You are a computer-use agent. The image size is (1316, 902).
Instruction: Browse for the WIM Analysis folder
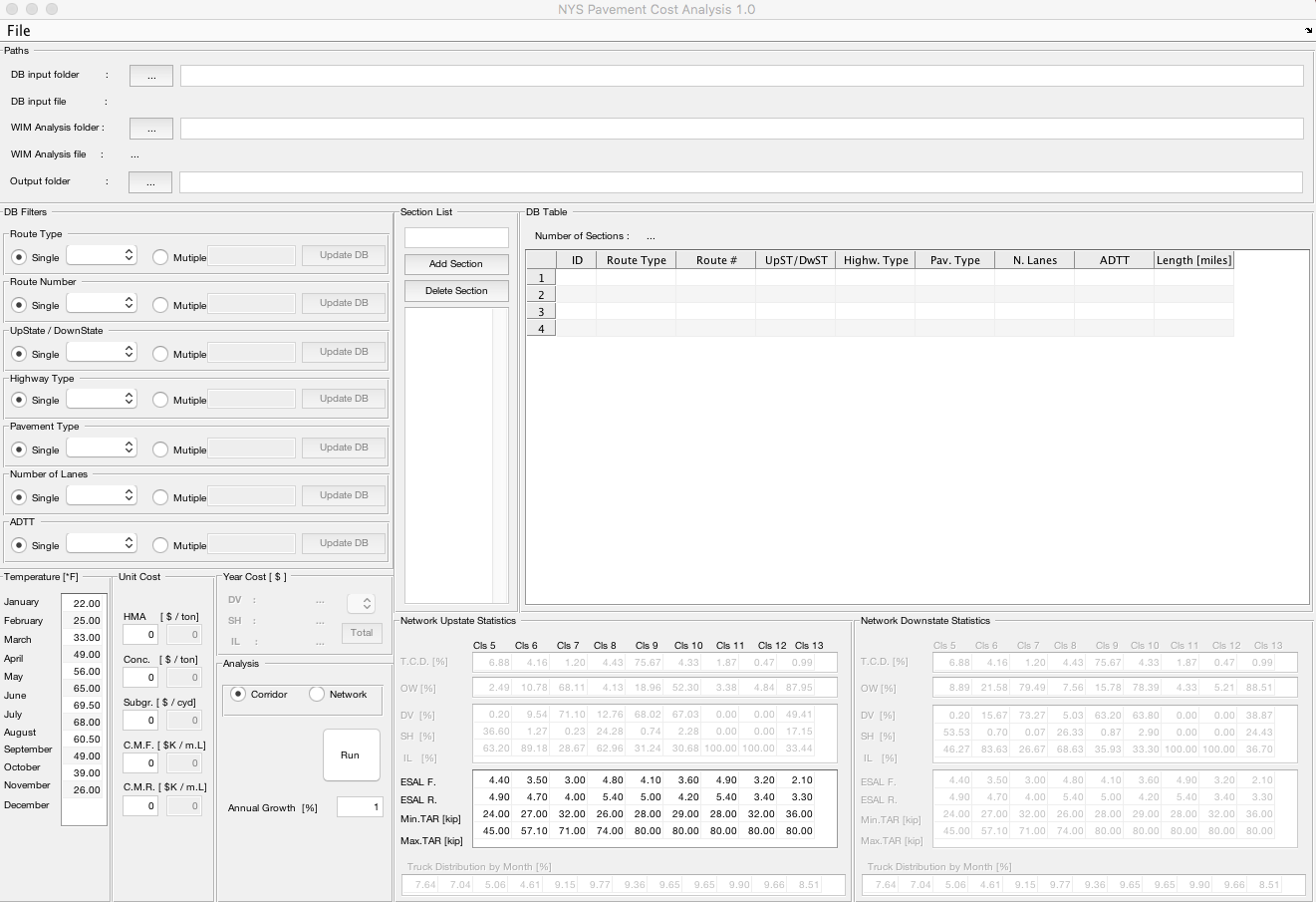tap(151, 129)
